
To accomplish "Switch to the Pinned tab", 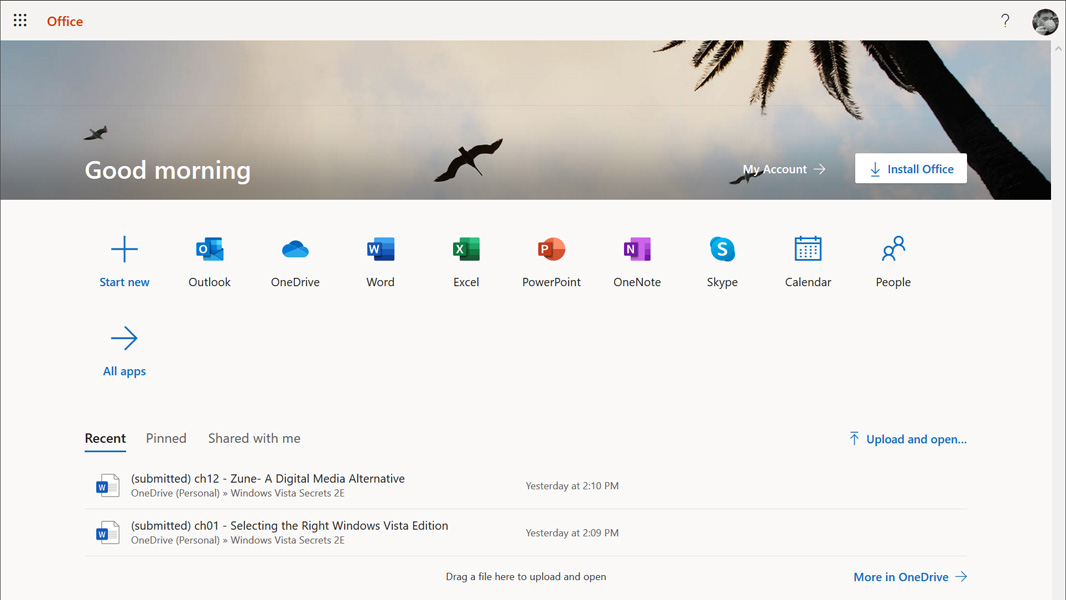I will 166,438.
